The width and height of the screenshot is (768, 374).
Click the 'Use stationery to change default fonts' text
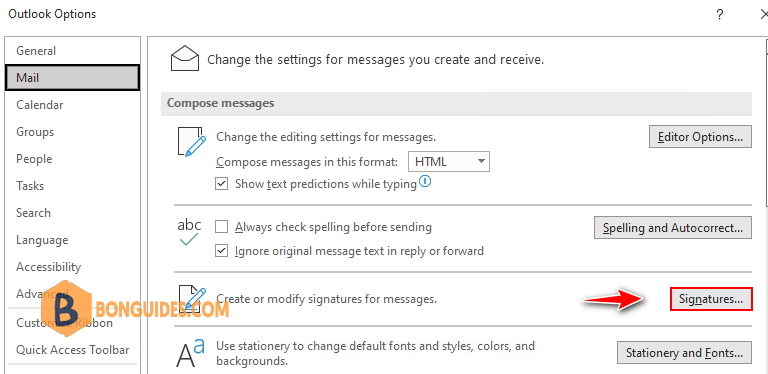point(376,354)
